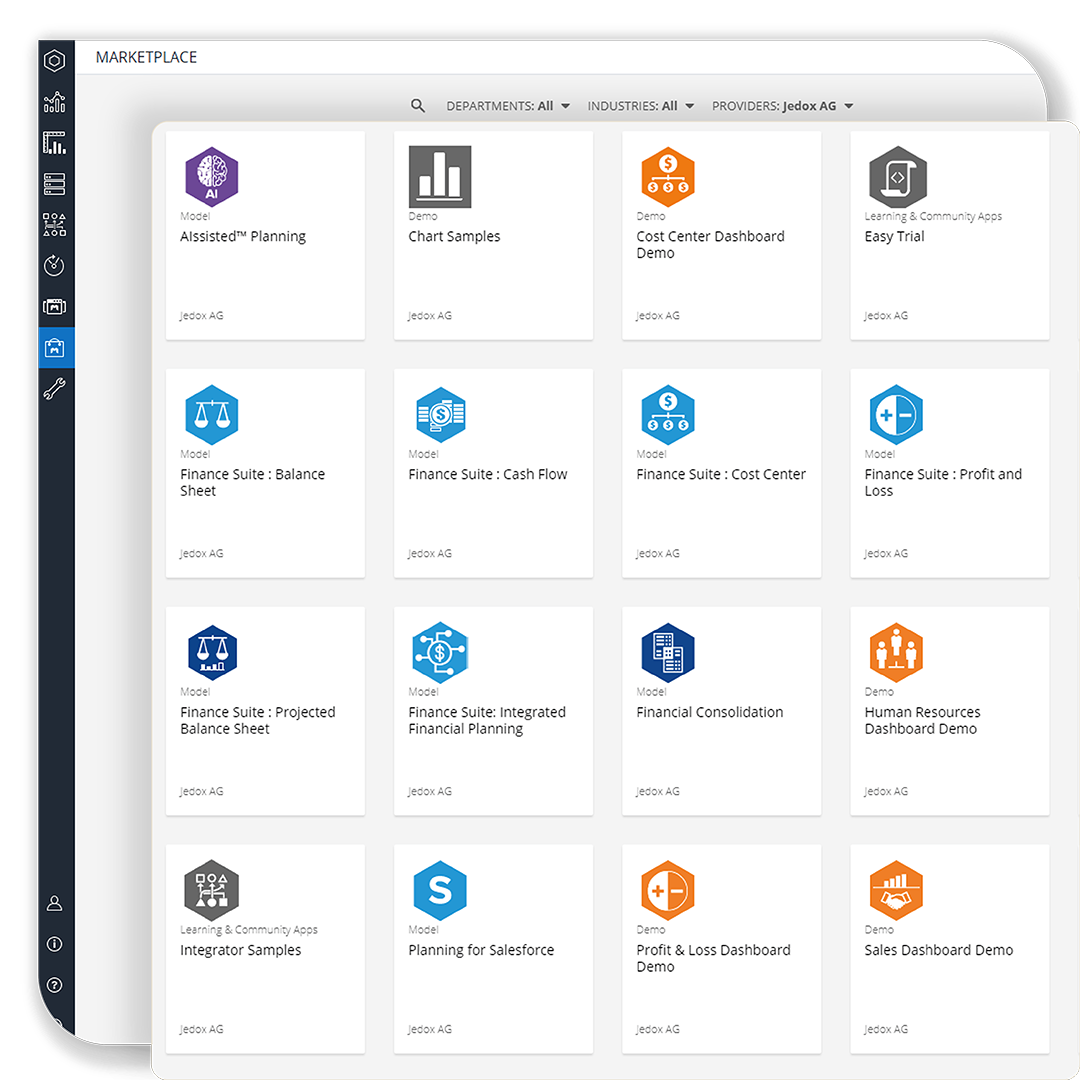Open the Jedox home hexagon icon
This screenshot has height=1080, width=1080.
(54, 60)
